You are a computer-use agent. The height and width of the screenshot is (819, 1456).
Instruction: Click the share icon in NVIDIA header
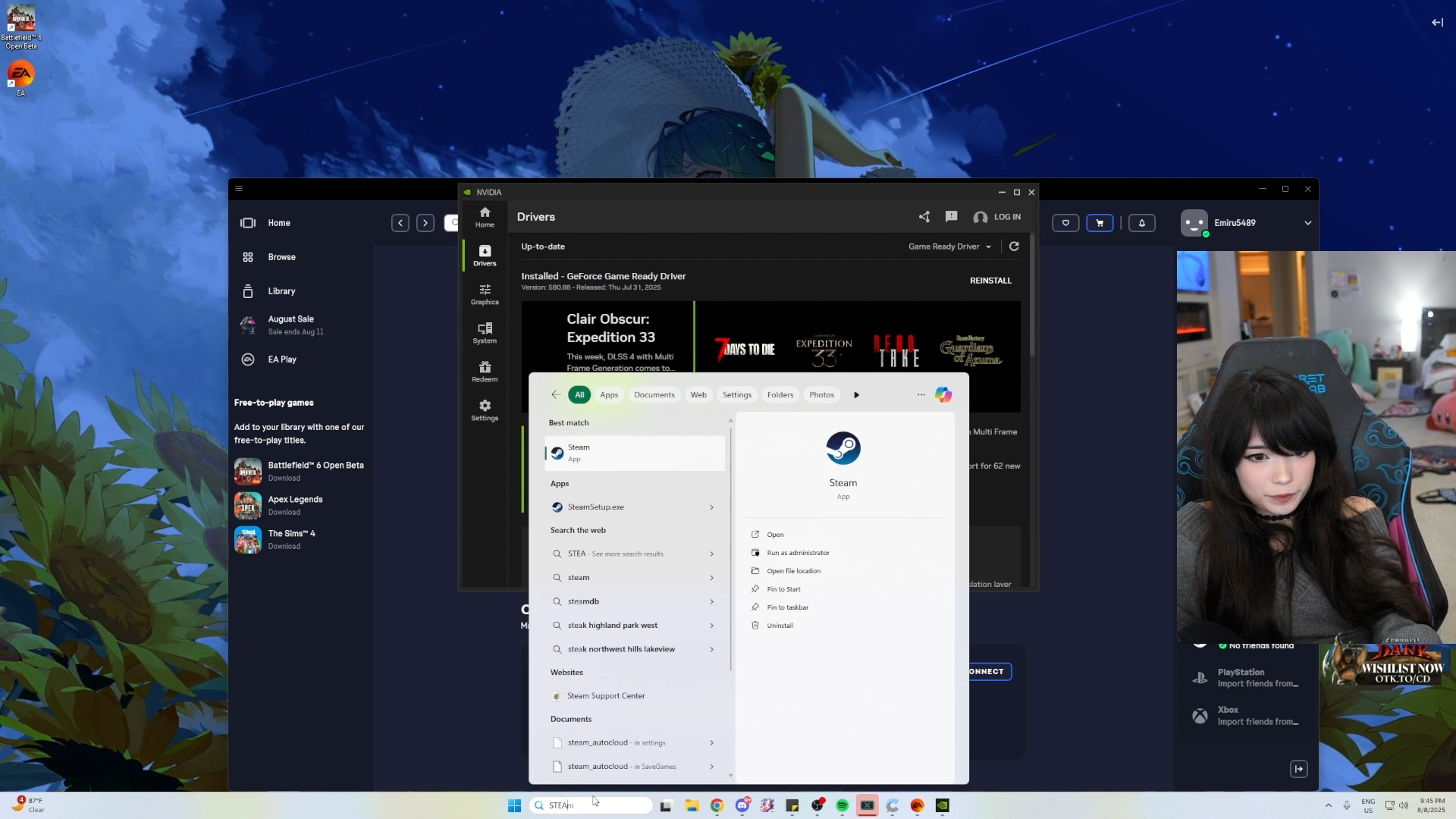click(924, 217)
